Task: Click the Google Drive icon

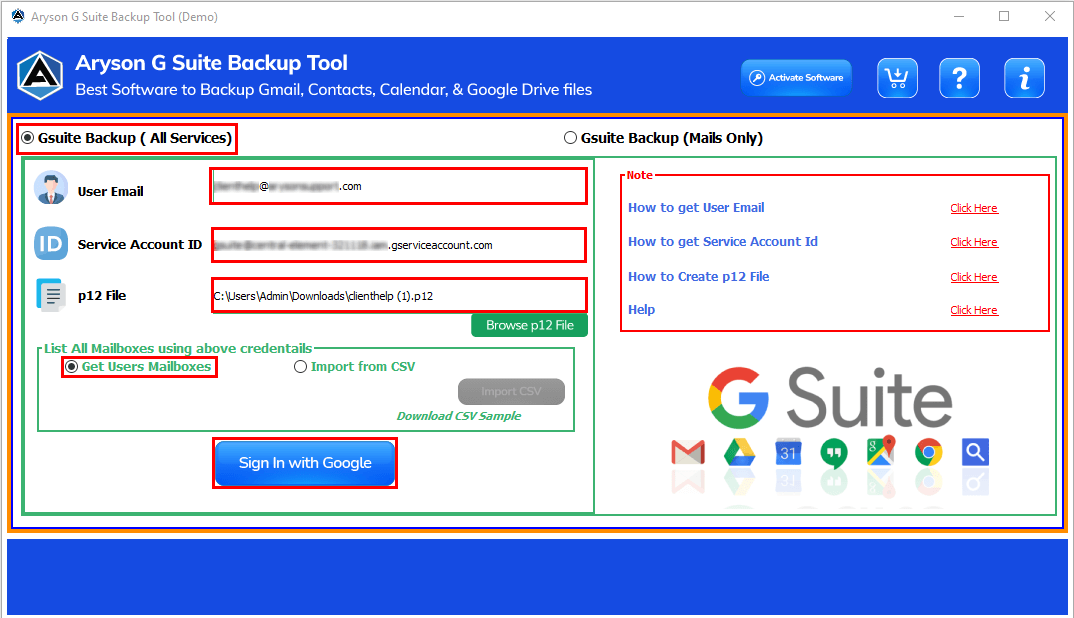Action: [740, 452]
